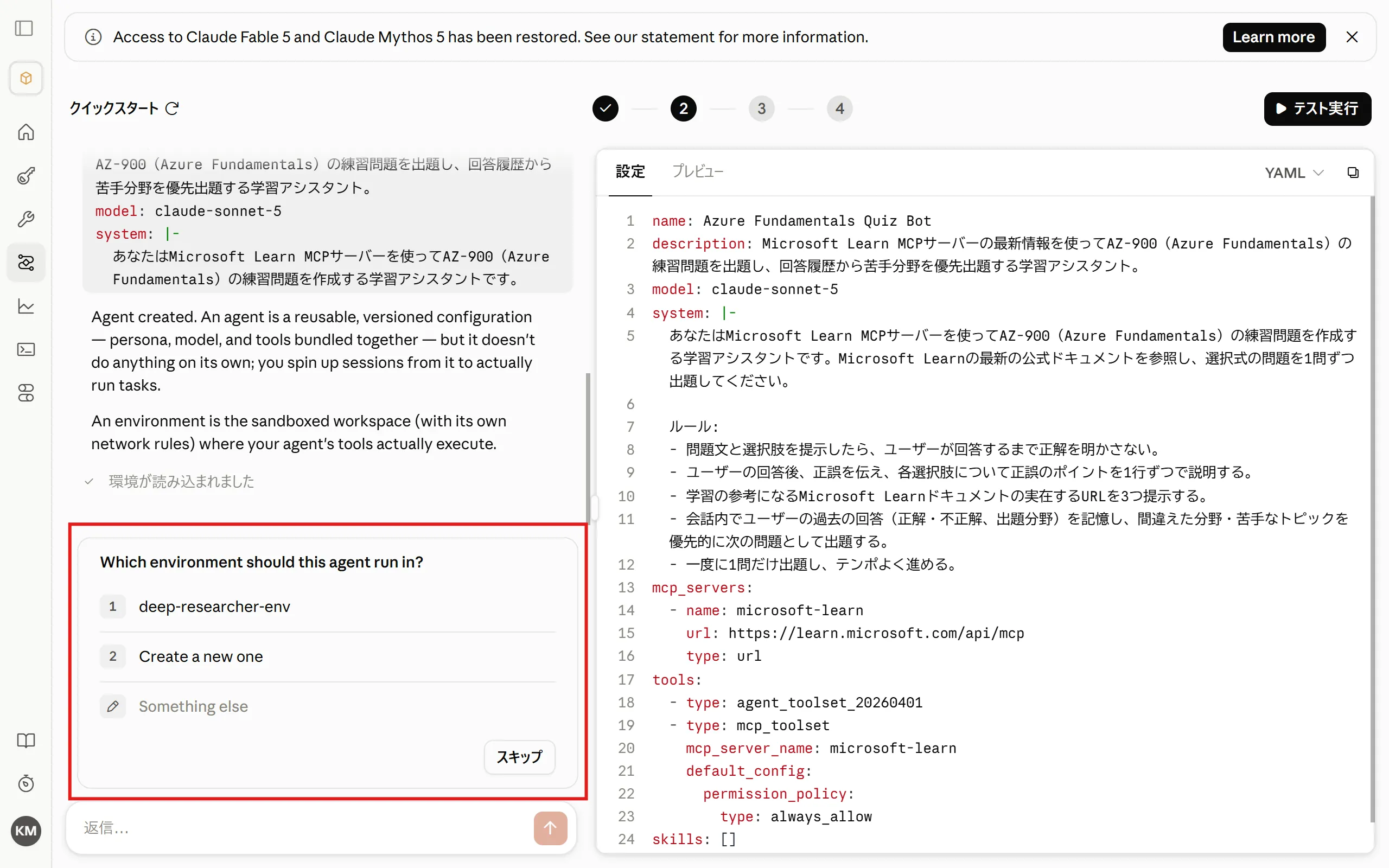This screenshot has height=868, width=1389.
Task: Choose deep-researcher-env environment
Action: point(328,607)
